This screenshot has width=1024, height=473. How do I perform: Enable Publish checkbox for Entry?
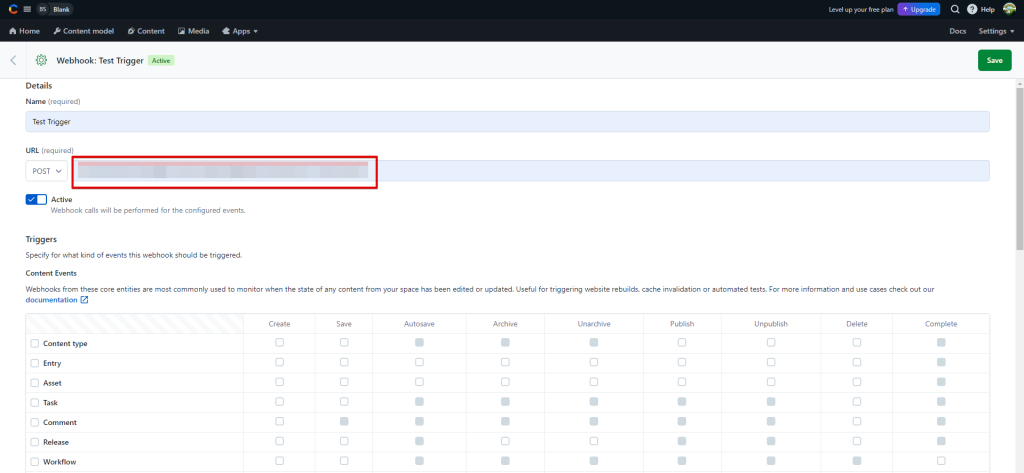point(682,362)
